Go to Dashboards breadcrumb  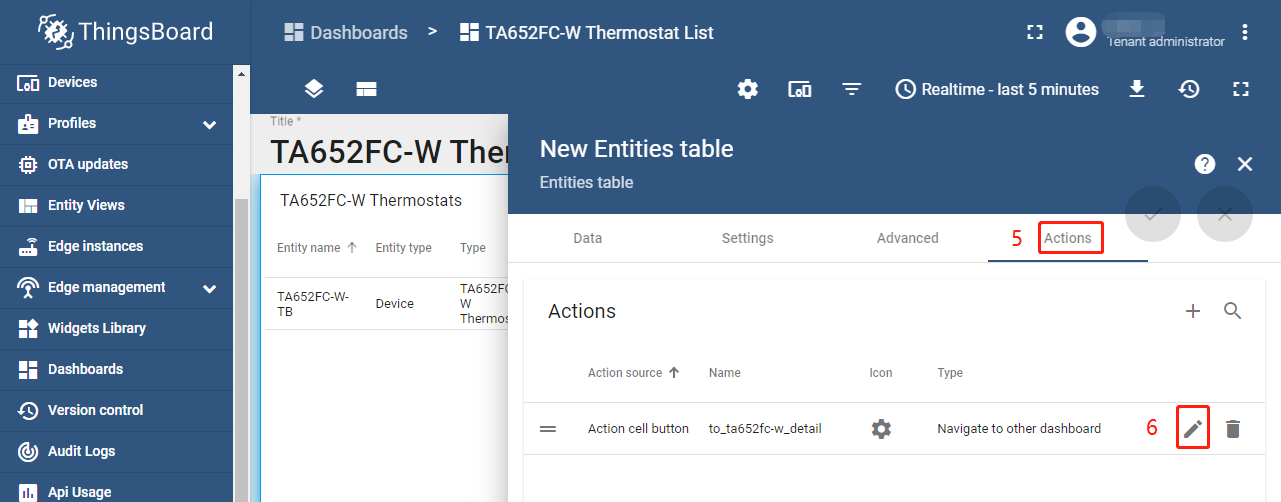click(x=346, y=32)
